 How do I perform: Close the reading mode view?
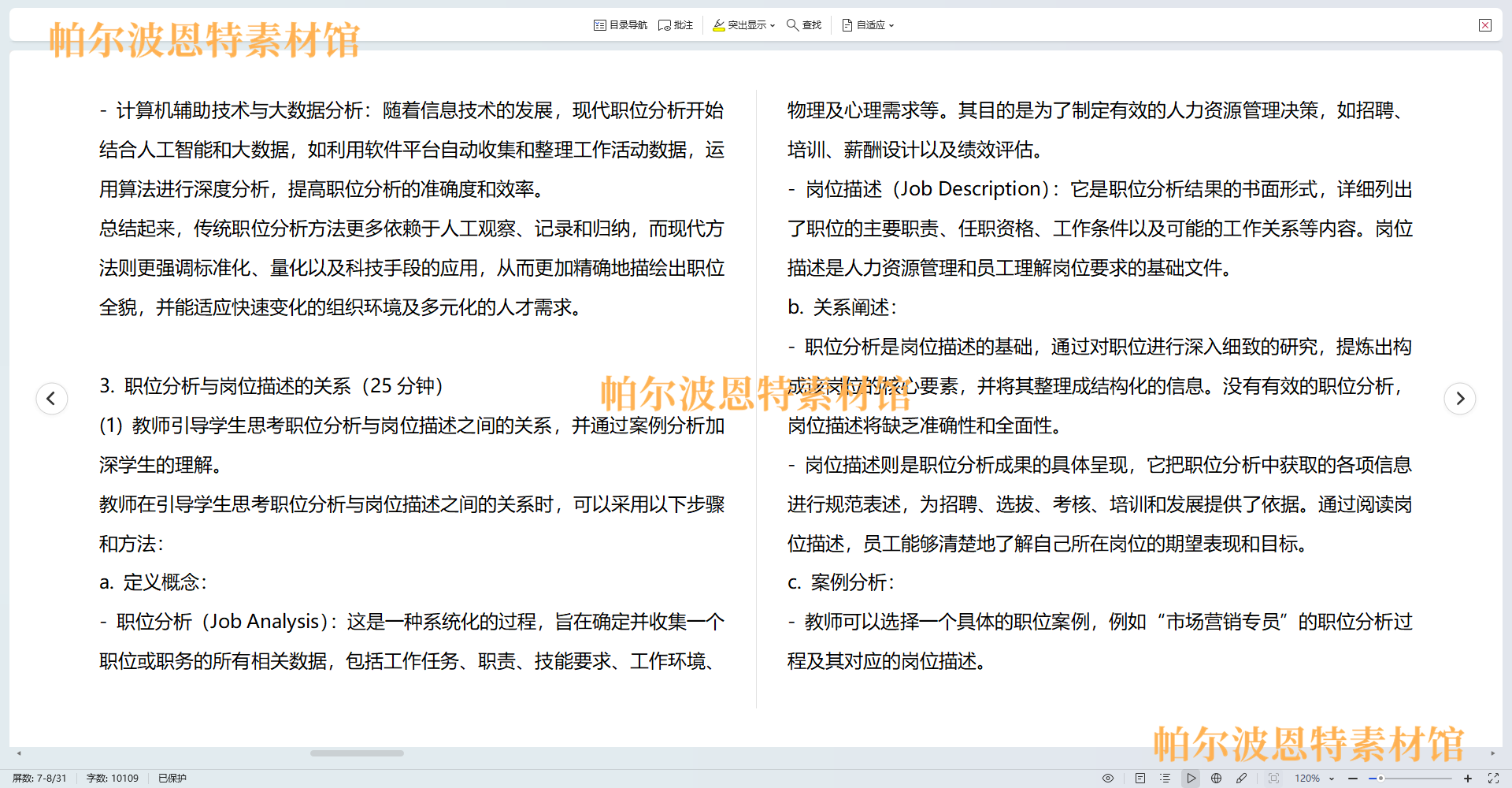tap(1485, 25)
